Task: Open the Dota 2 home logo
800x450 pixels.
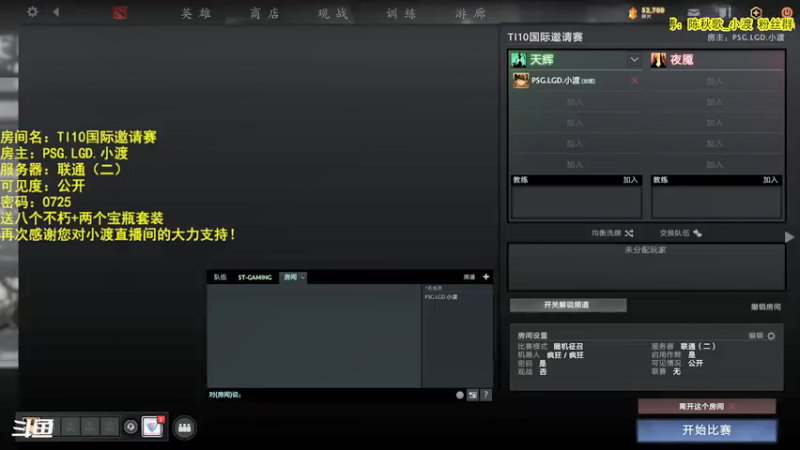Action: coord(120,13)
